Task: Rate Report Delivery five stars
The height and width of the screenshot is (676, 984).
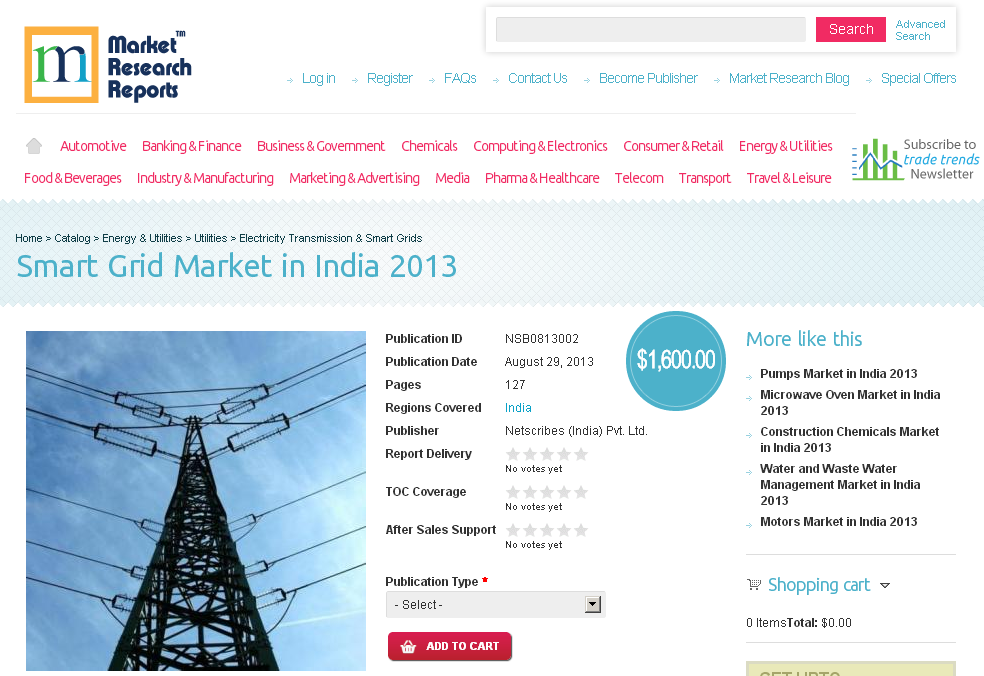Action: click(x=581, y=454)
